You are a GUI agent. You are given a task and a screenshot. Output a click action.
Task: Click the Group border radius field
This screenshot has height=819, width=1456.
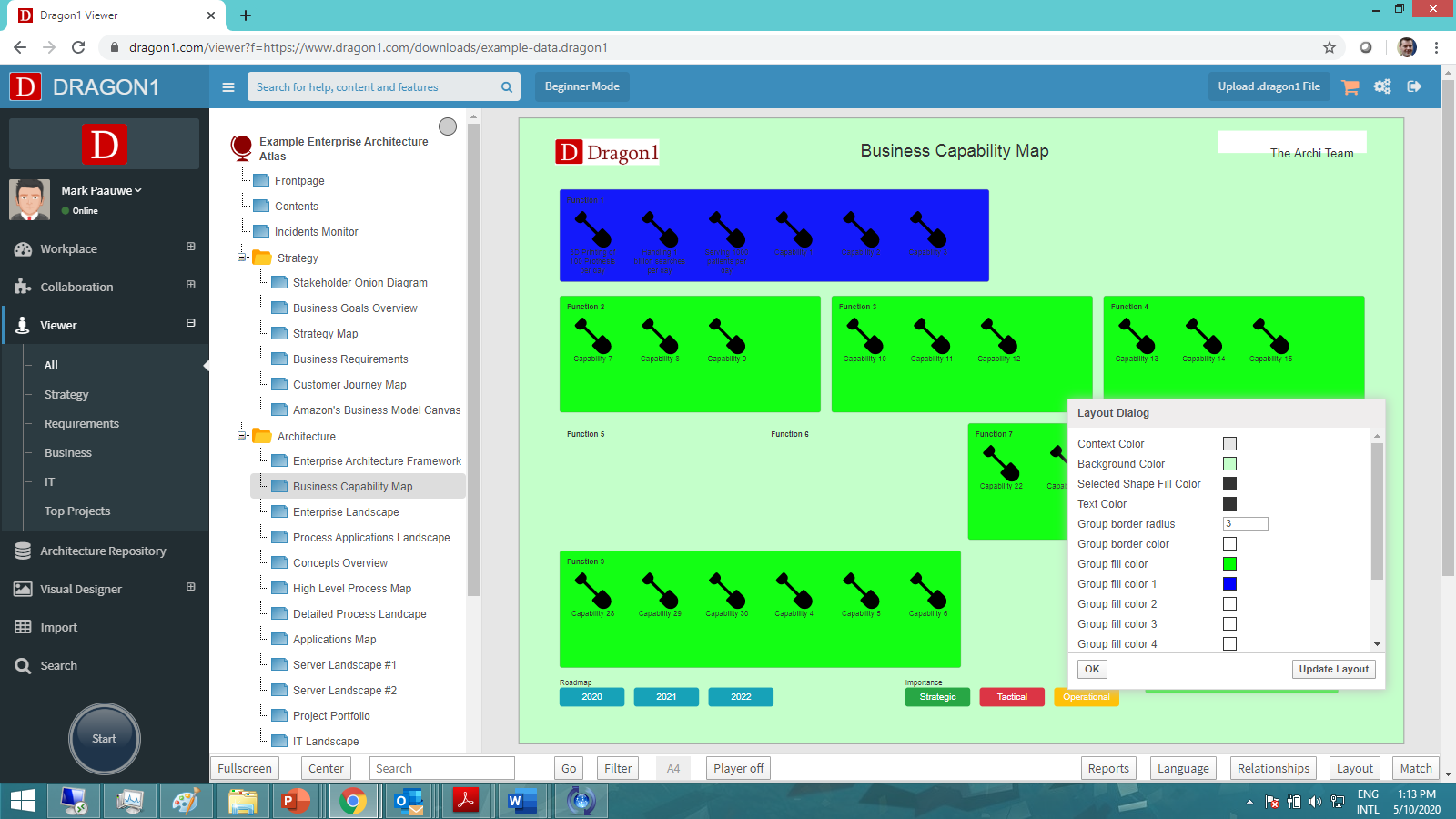[1245, 524]
